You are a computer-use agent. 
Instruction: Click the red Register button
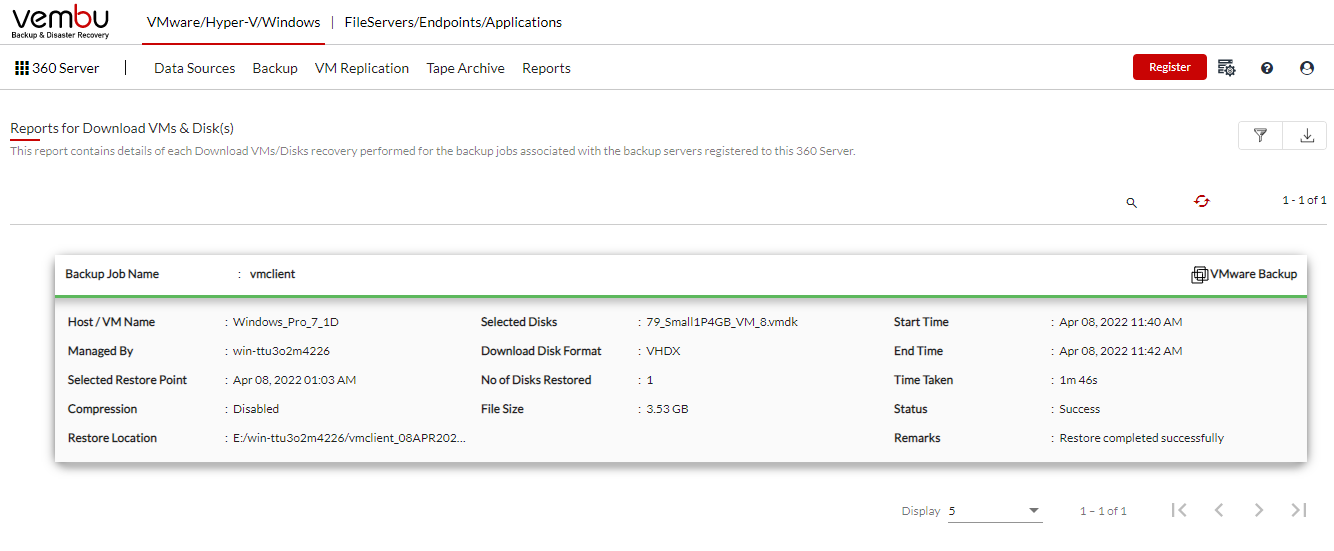[x=1170, y=67]
